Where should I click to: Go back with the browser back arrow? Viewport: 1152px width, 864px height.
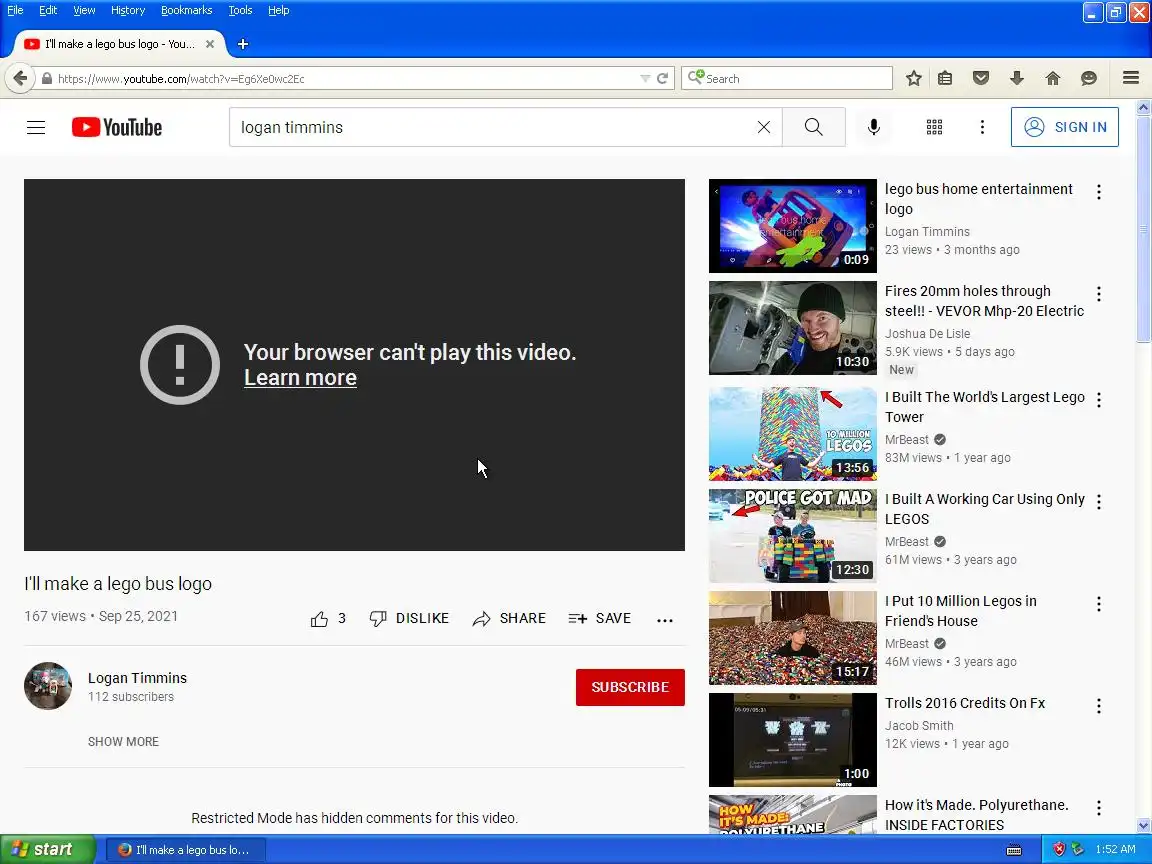click(x=20, y=78)
